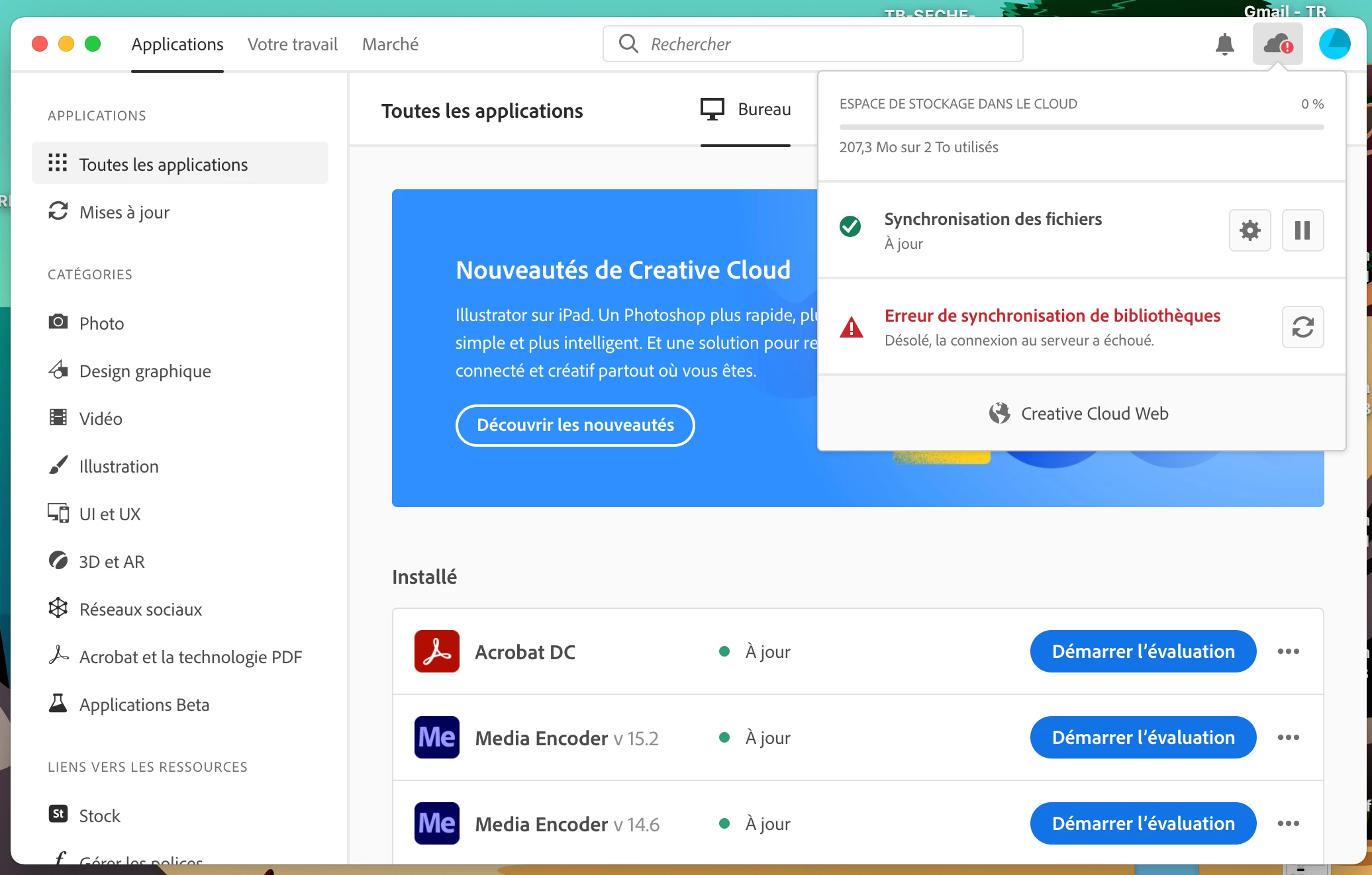Viewport: 1372px width, 875px height.
Task: Click the red sync error warning icon
Action: [852, 327]
